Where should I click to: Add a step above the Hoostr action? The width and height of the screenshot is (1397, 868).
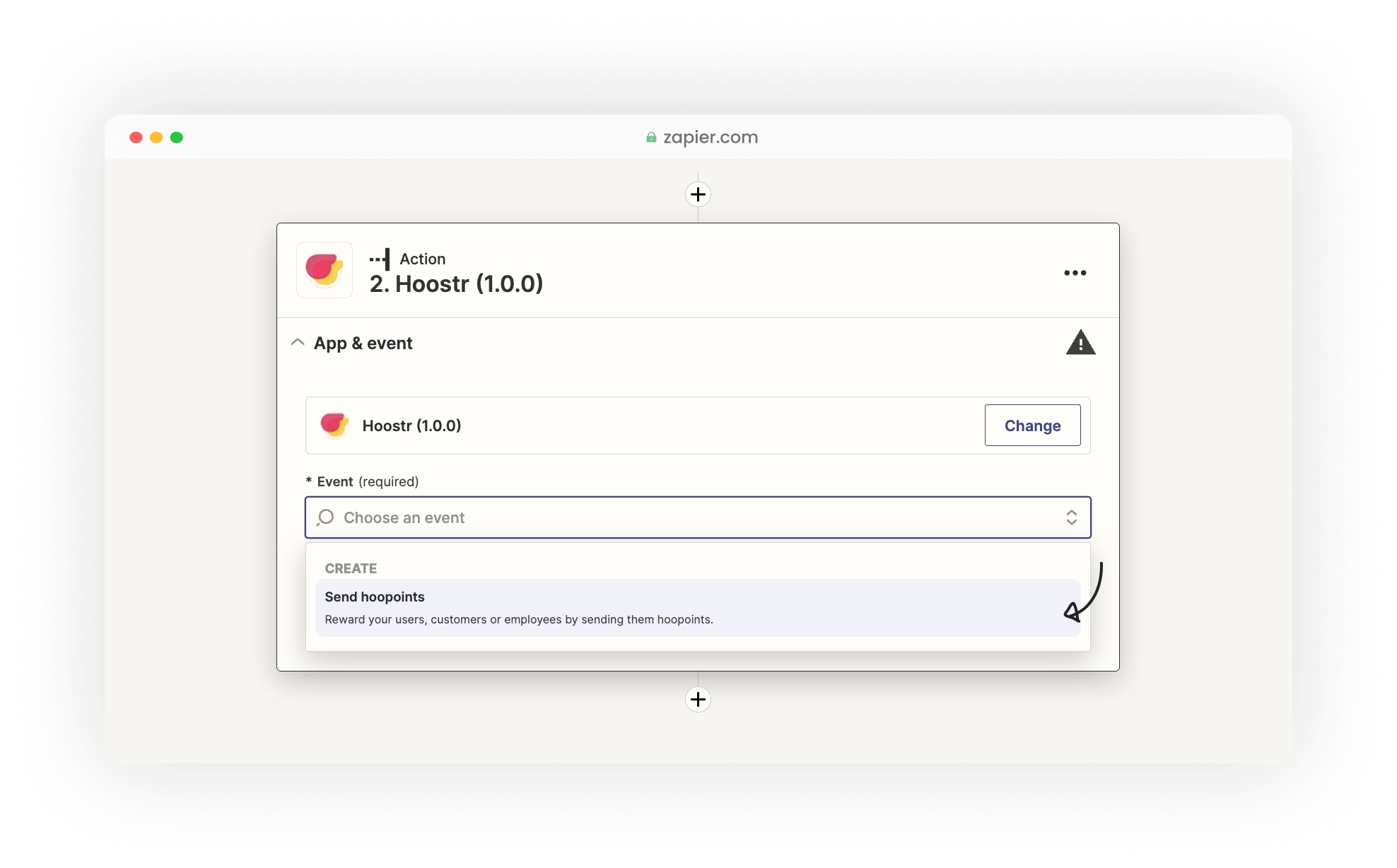(x=698, y=194)
